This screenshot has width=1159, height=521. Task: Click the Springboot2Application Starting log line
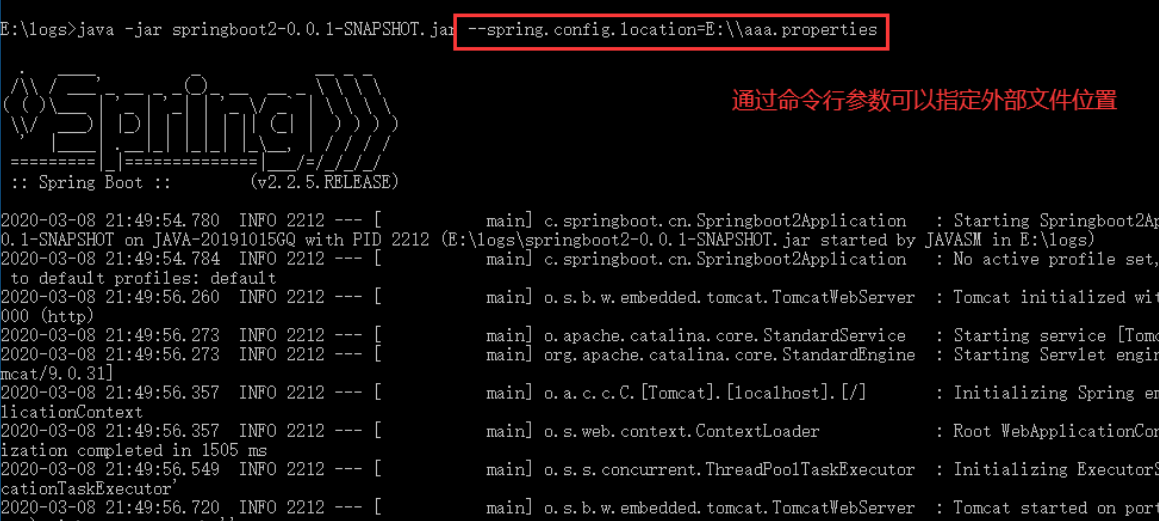tap(580, 220)
